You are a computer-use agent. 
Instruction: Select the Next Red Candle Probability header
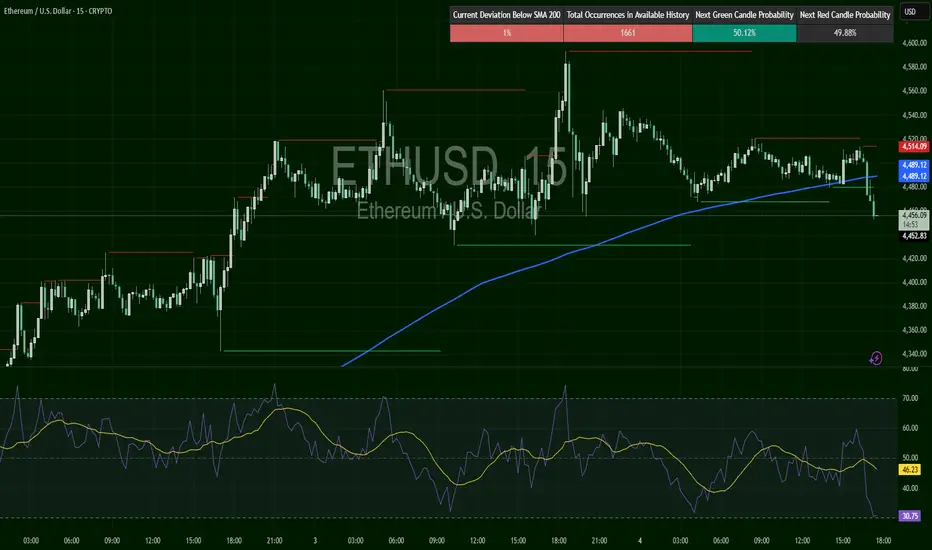[x=845, y=15]
